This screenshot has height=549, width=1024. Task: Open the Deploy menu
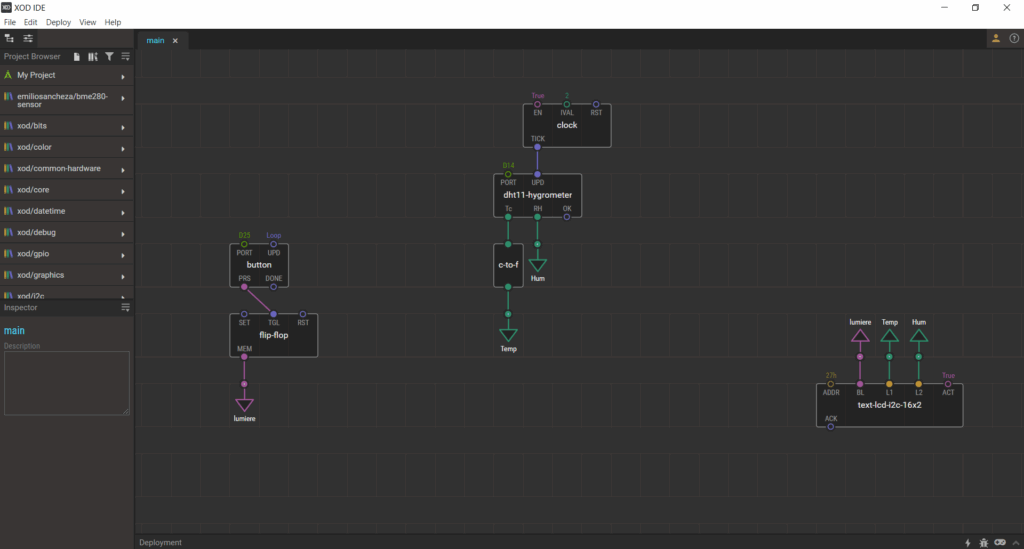[58, 22]
